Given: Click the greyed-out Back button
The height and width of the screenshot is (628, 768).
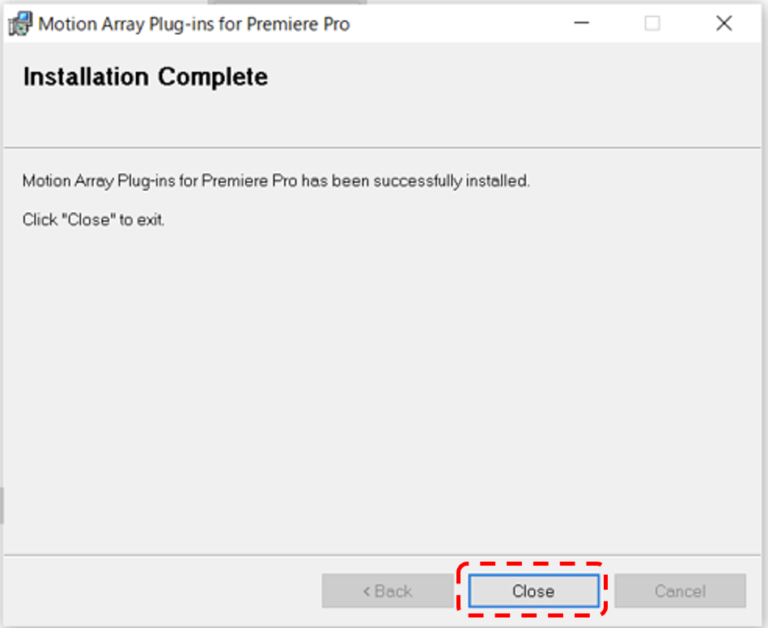Looking at the screenshot, I should click(x=387, y=591).
